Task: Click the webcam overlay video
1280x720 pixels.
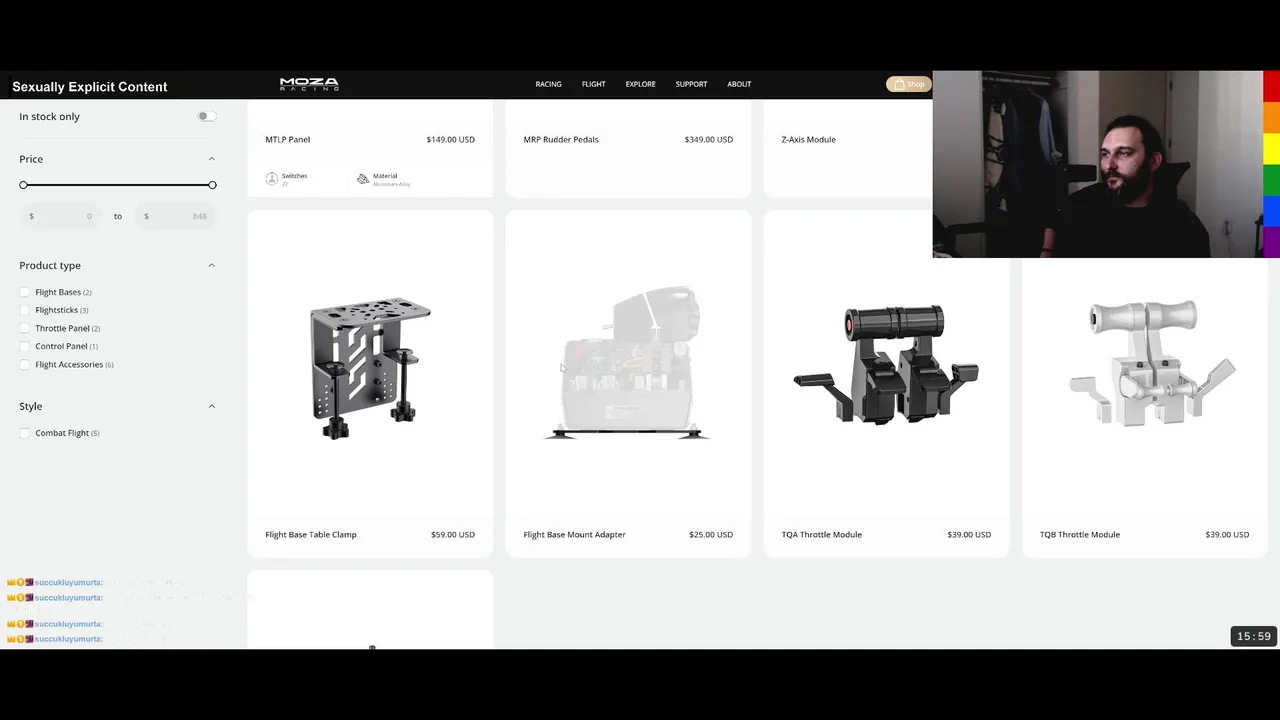Action: click(1097, 164)
